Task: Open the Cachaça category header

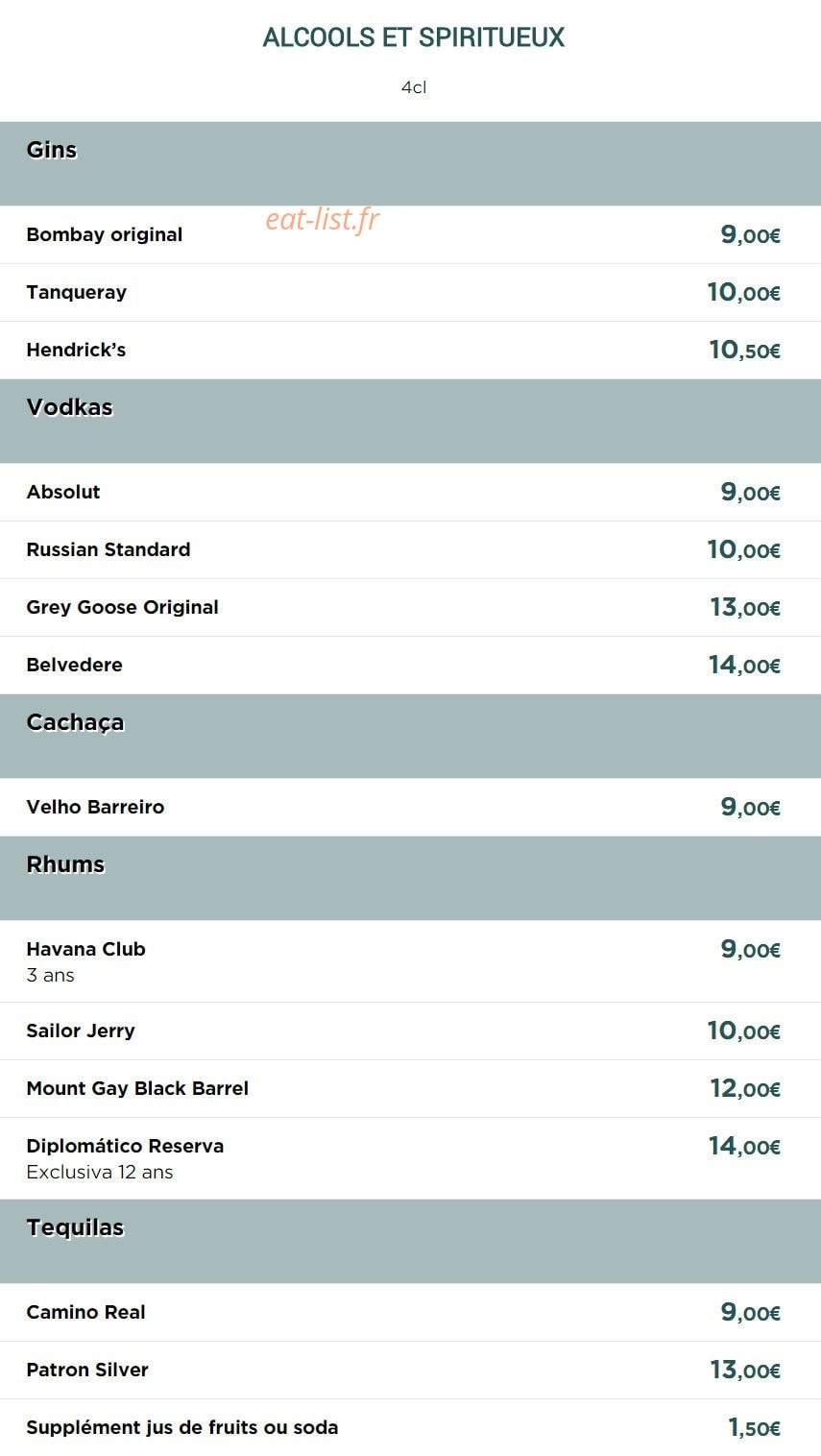Action: click(x=410, y=736)
